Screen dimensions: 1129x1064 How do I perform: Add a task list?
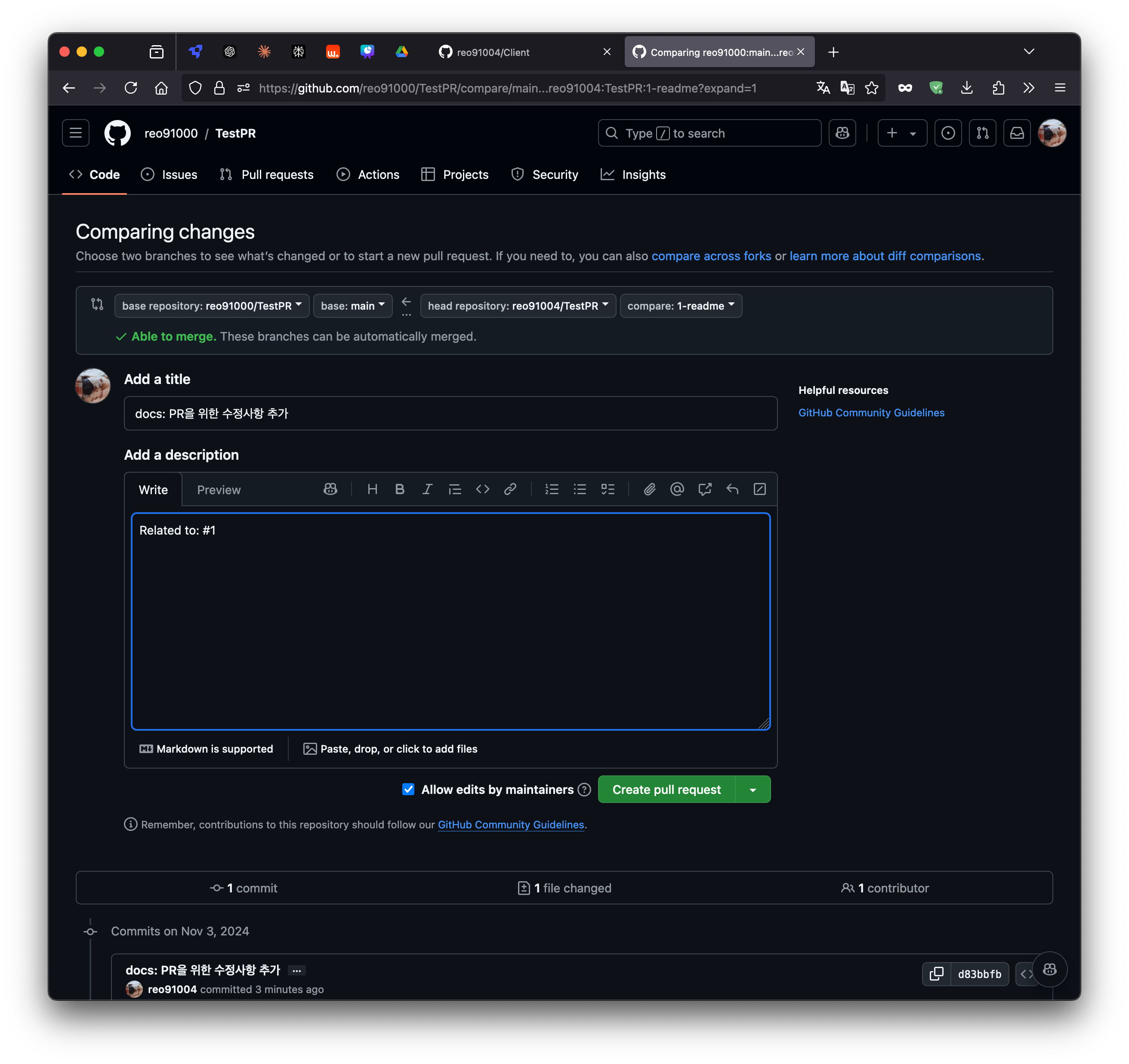(608, 489)
